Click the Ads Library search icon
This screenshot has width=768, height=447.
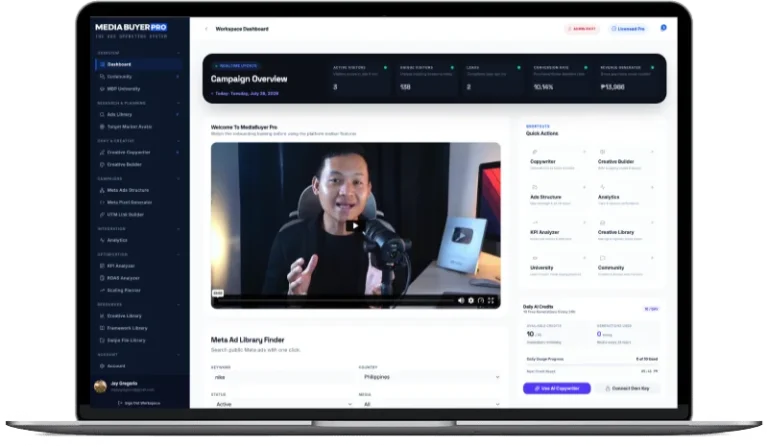pos(102,115)
